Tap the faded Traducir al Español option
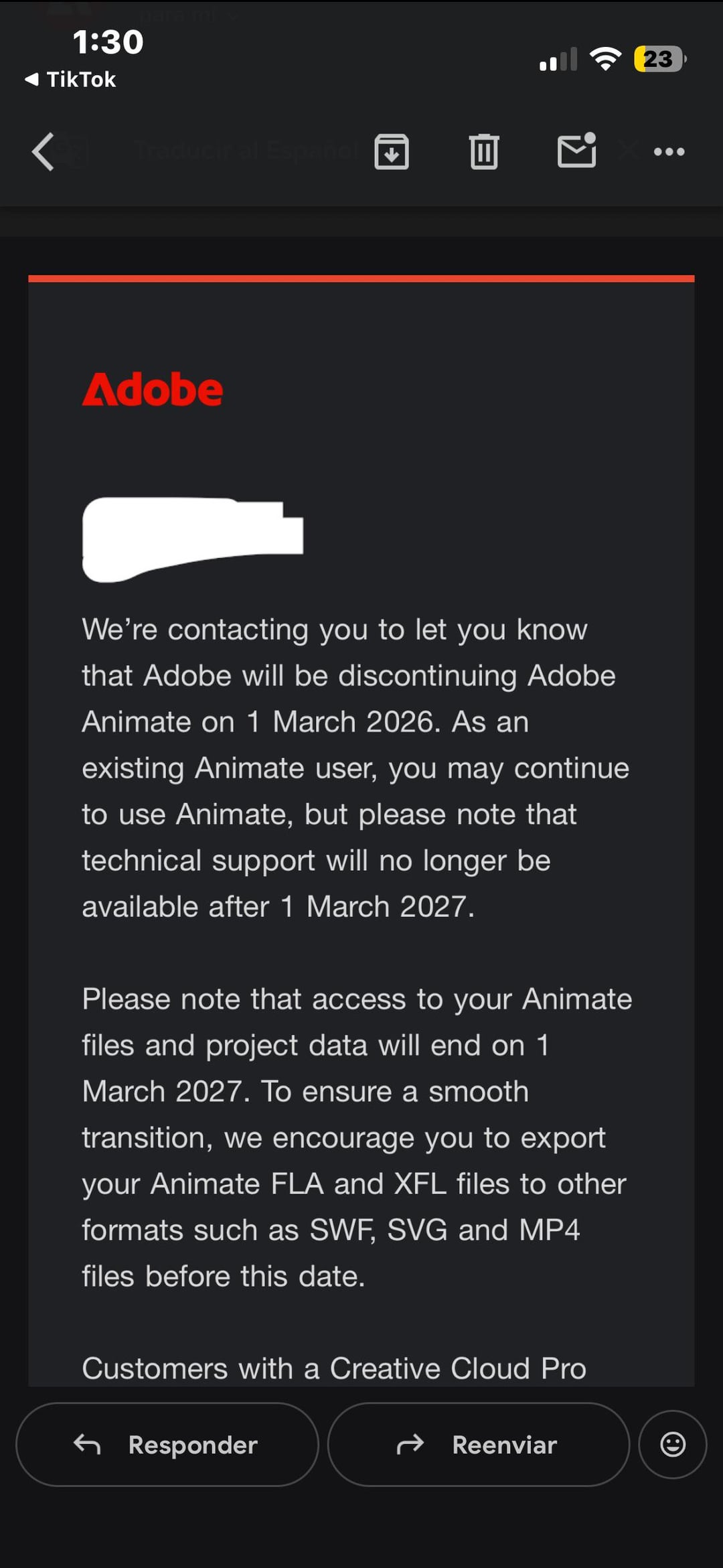723x1568 pixels. point(246,151)
